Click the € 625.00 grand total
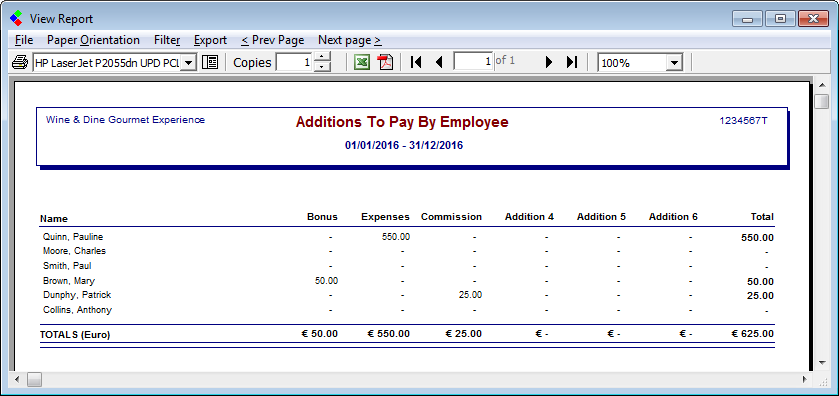Screen dimensions: 839x396 click(753, 334)
